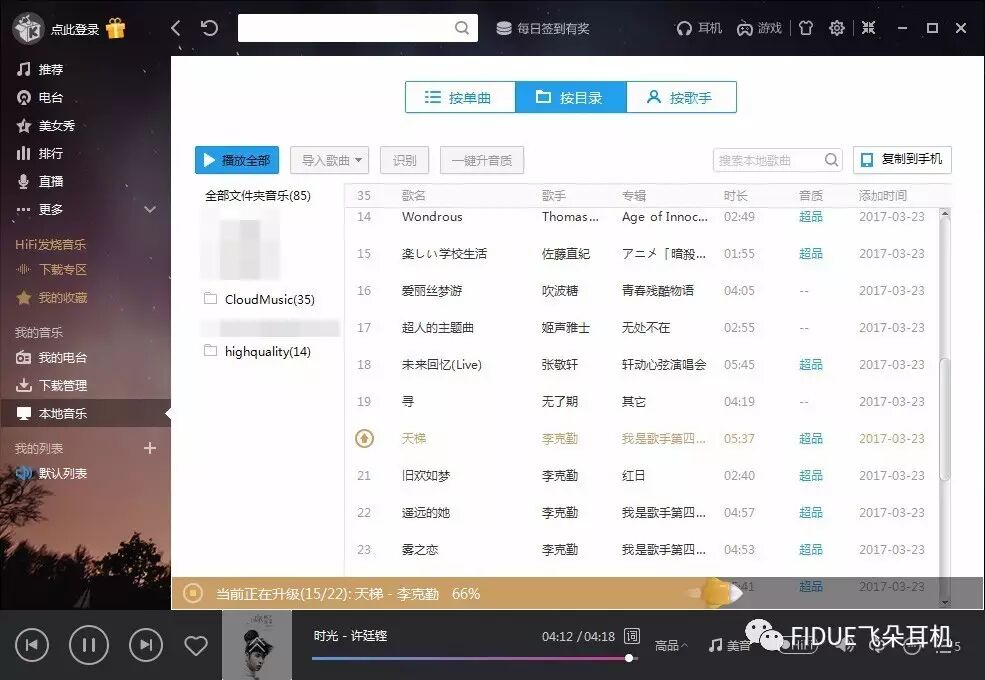This screenshot has width=985, height=680.
Task: Select the song 遥远的她
Action: pos(426,512)
